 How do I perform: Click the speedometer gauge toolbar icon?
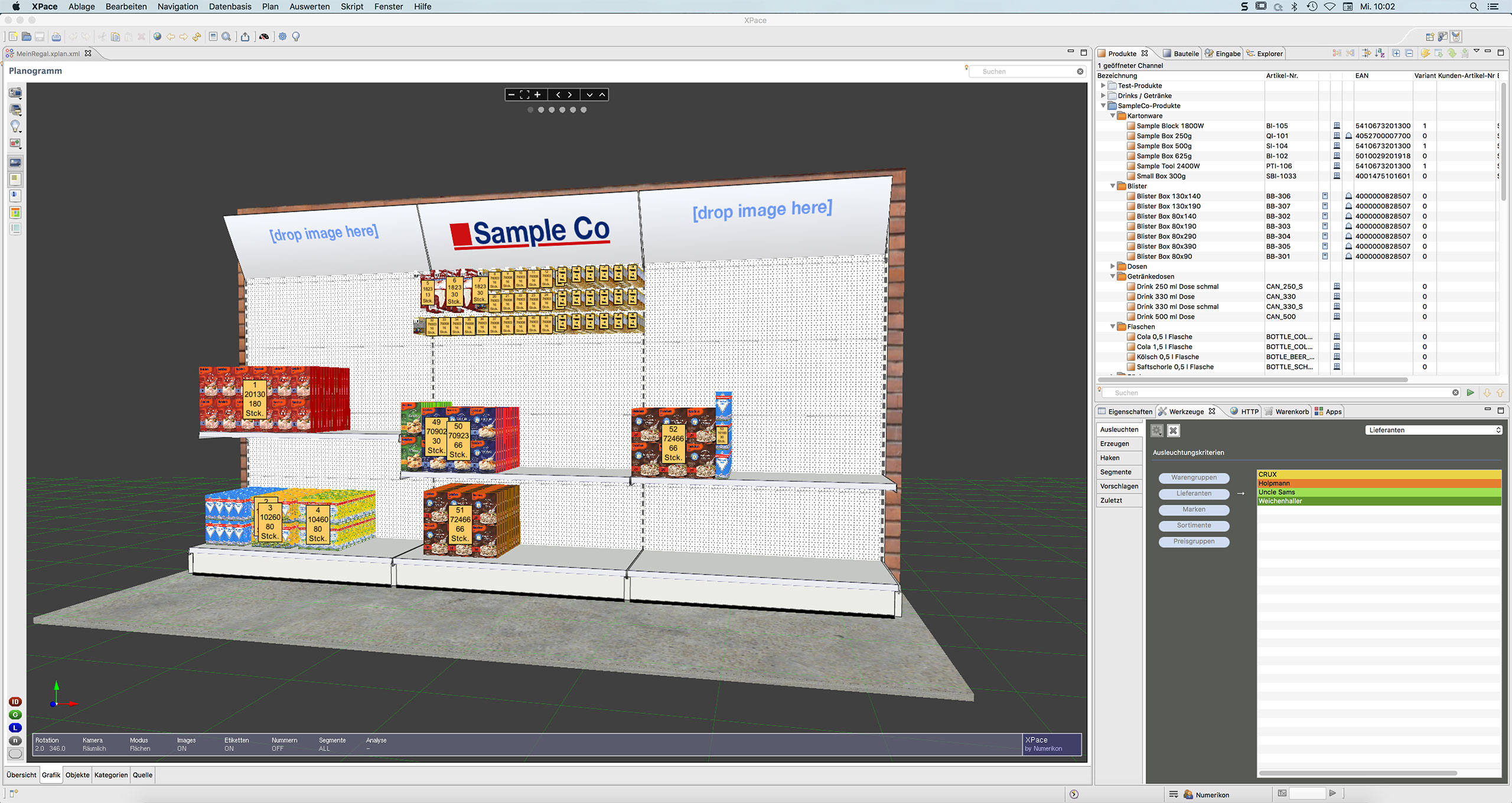pos(264,37)
